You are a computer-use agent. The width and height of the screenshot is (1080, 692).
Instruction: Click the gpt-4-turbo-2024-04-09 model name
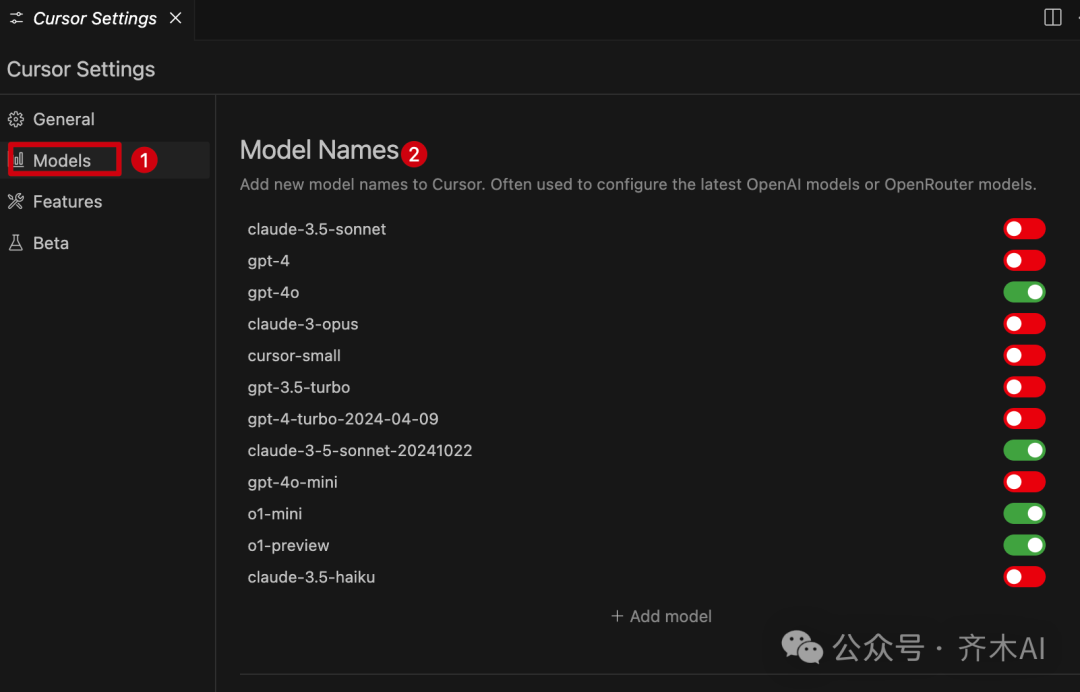[343, 419]
